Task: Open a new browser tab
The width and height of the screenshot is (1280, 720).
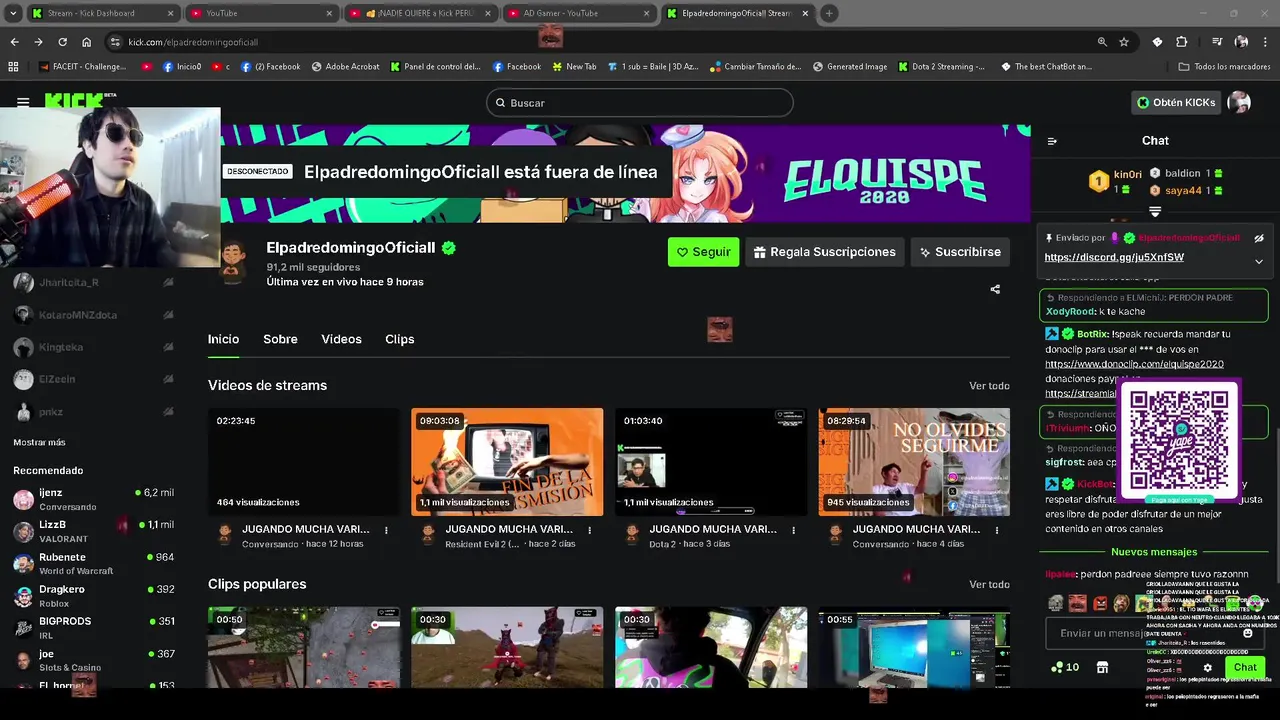Action: pos(829,13)
